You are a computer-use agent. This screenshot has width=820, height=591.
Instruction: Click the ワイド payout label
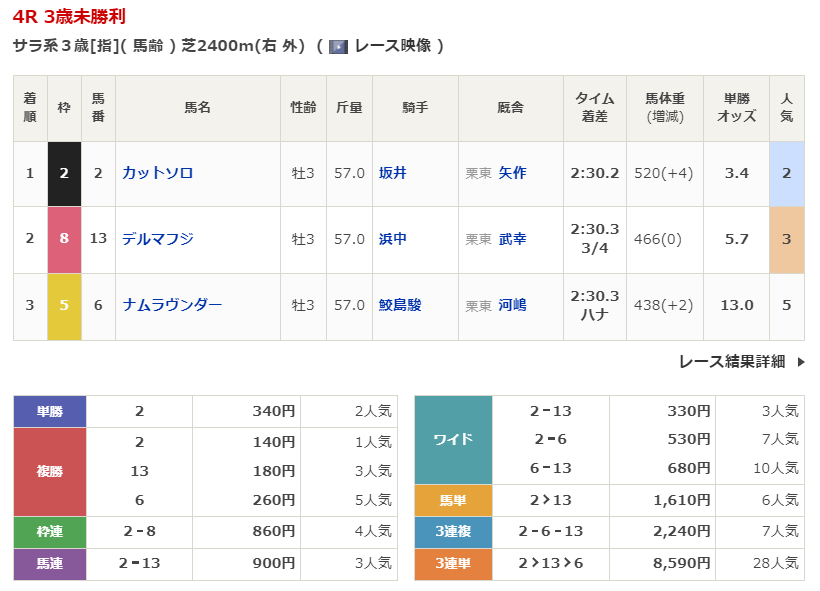(453, 440)
